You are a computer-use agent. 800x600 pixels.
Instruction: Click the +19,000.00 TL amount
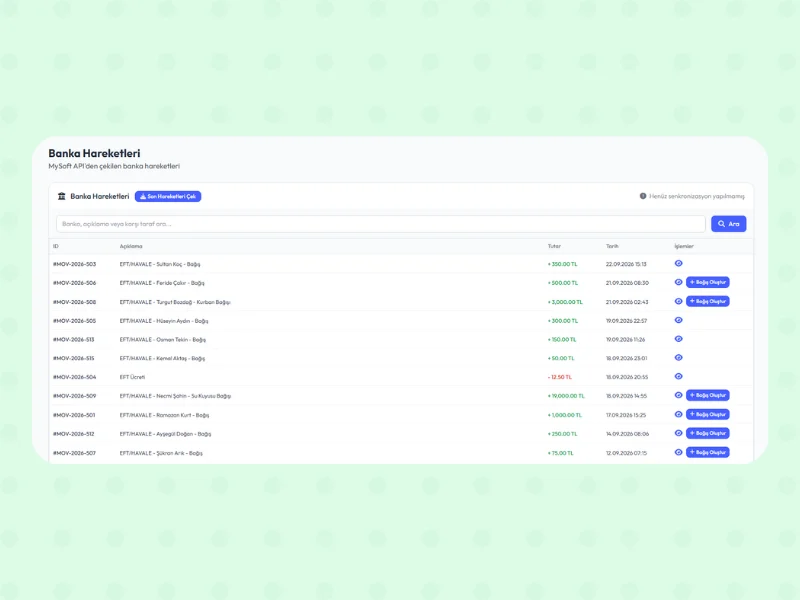[x=566, y=396]
